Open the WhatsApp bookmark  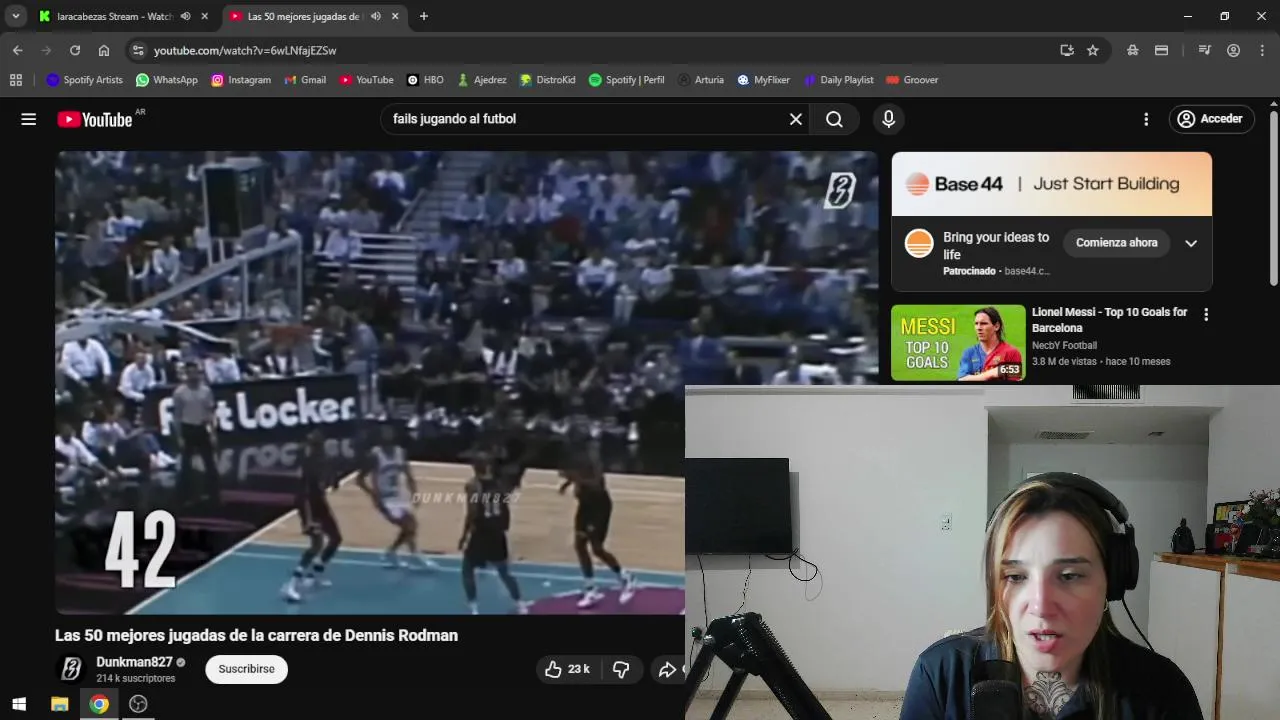tap(167, 80)
